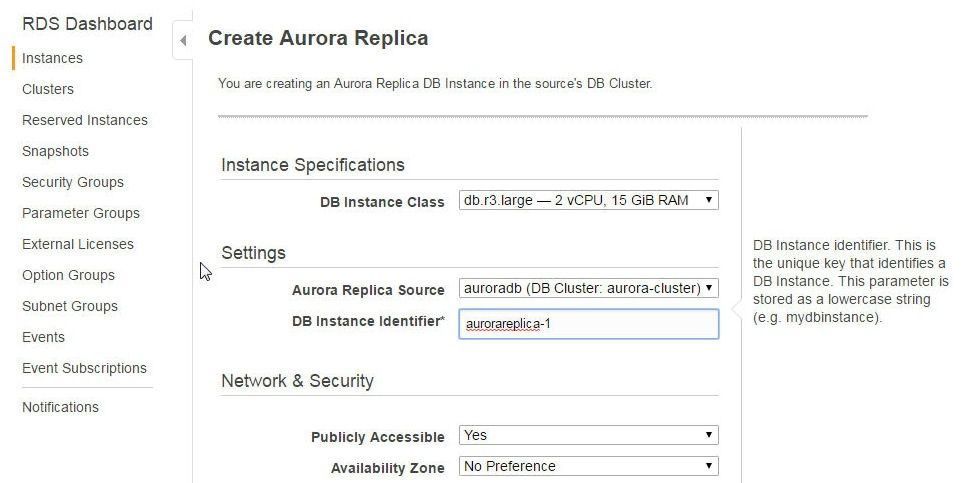967x483 pixels.
Task: Navigate to Option Groups
Action: point(68,275)
